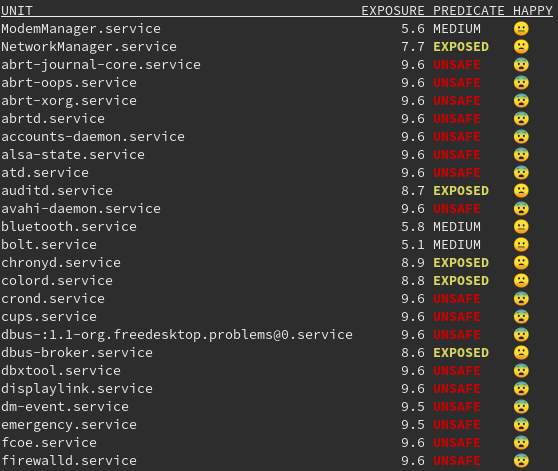Click the sad face emoji for dbus-broker.service
The width and height of the screenshot is (558, 471).
coord(521,353)
